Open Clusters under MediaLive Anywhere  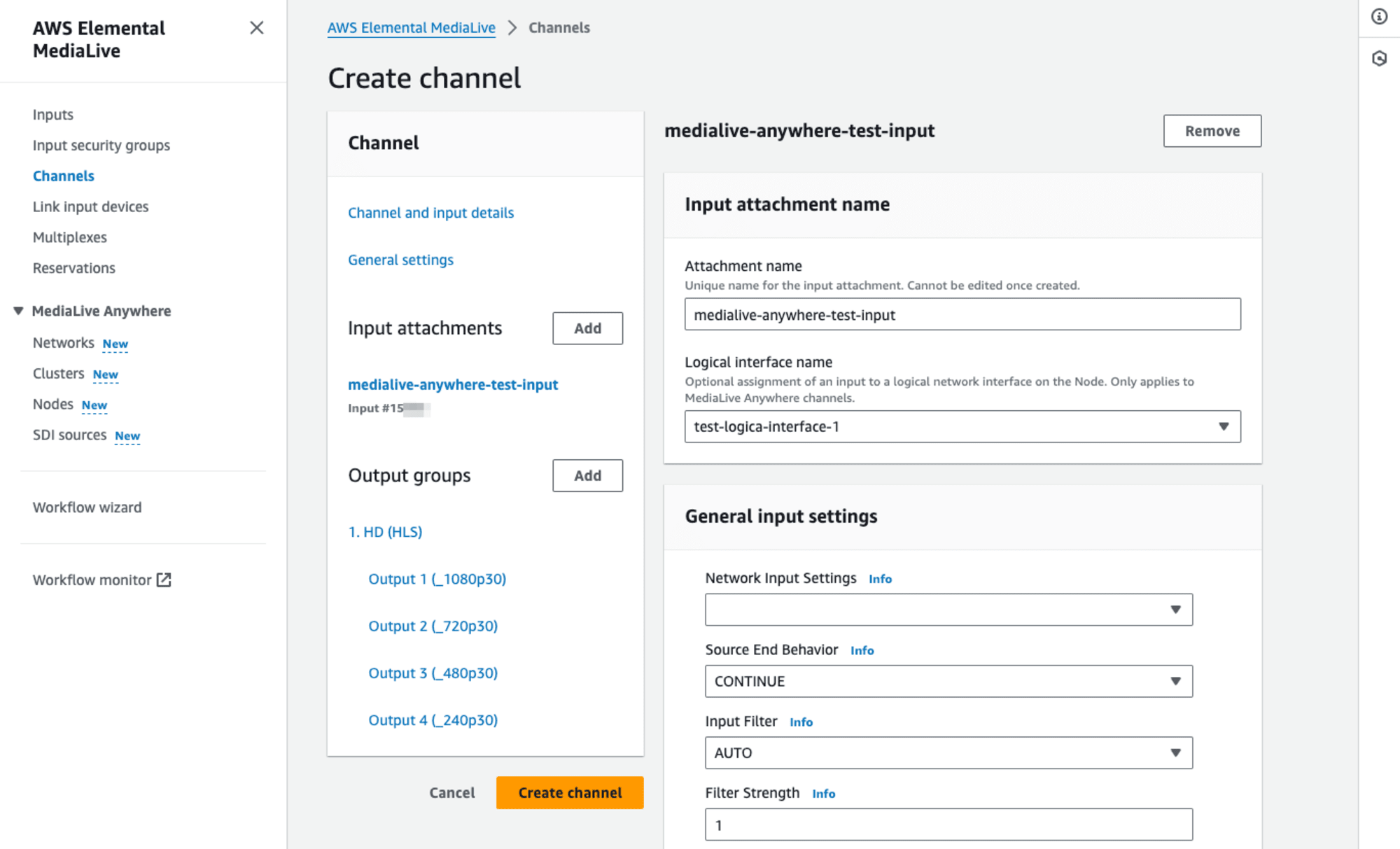59,374
